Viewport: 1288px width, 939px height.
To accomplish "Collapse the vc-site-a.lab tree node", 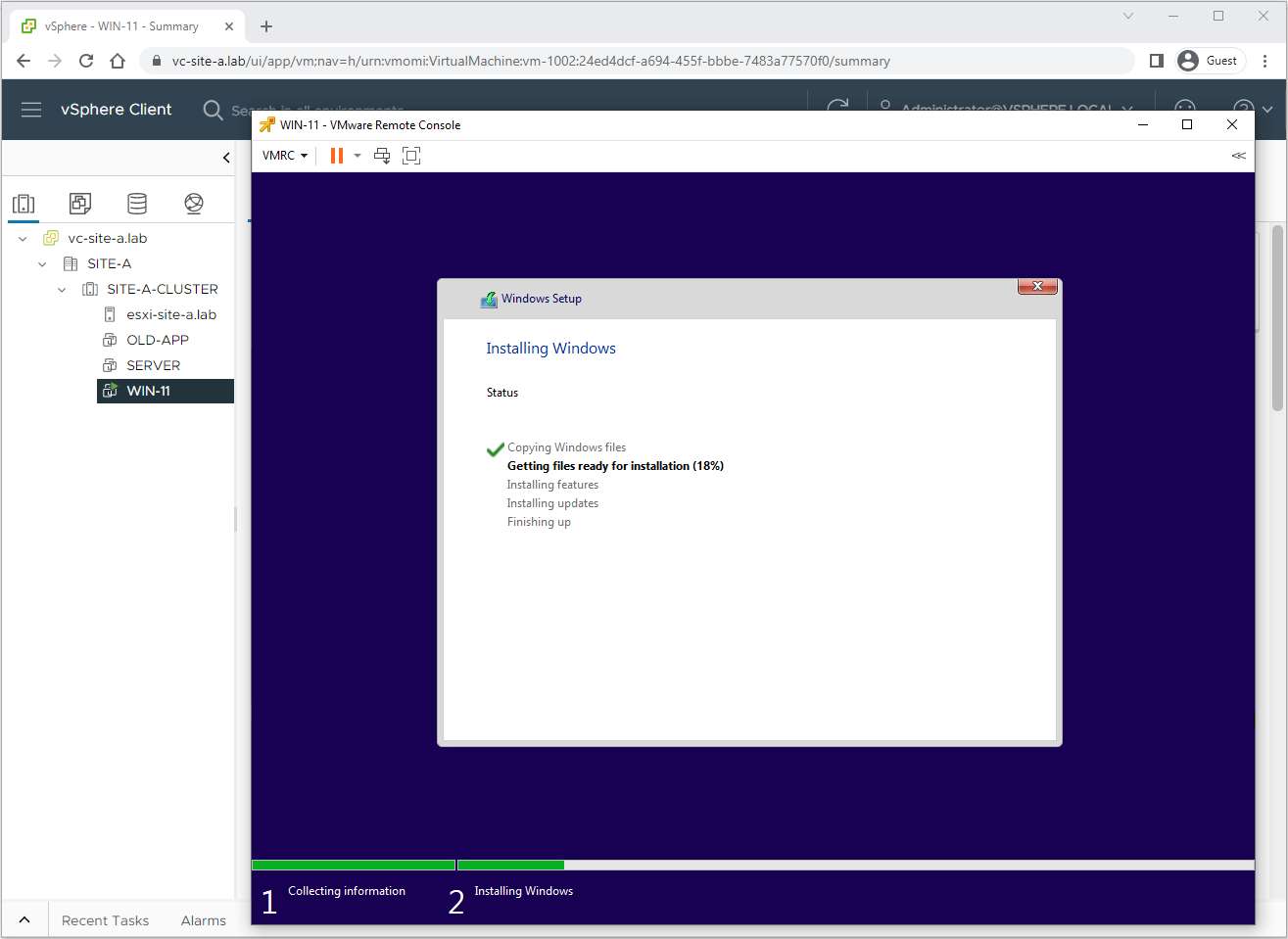I will coord(23,239).
